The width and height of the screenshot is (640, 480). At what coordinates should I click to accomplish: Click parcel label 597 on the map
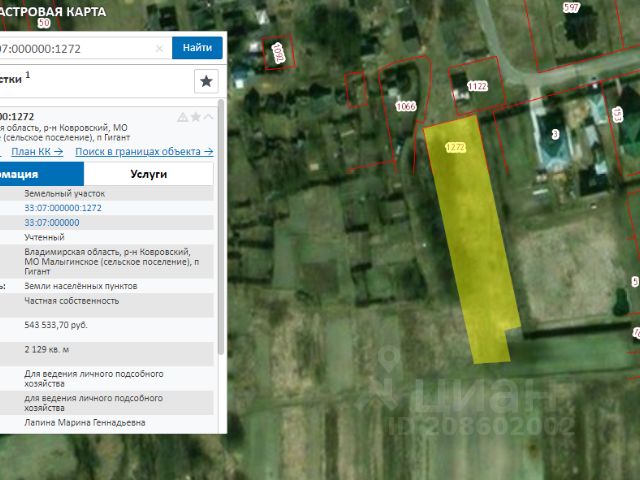(x=571, y=7)
